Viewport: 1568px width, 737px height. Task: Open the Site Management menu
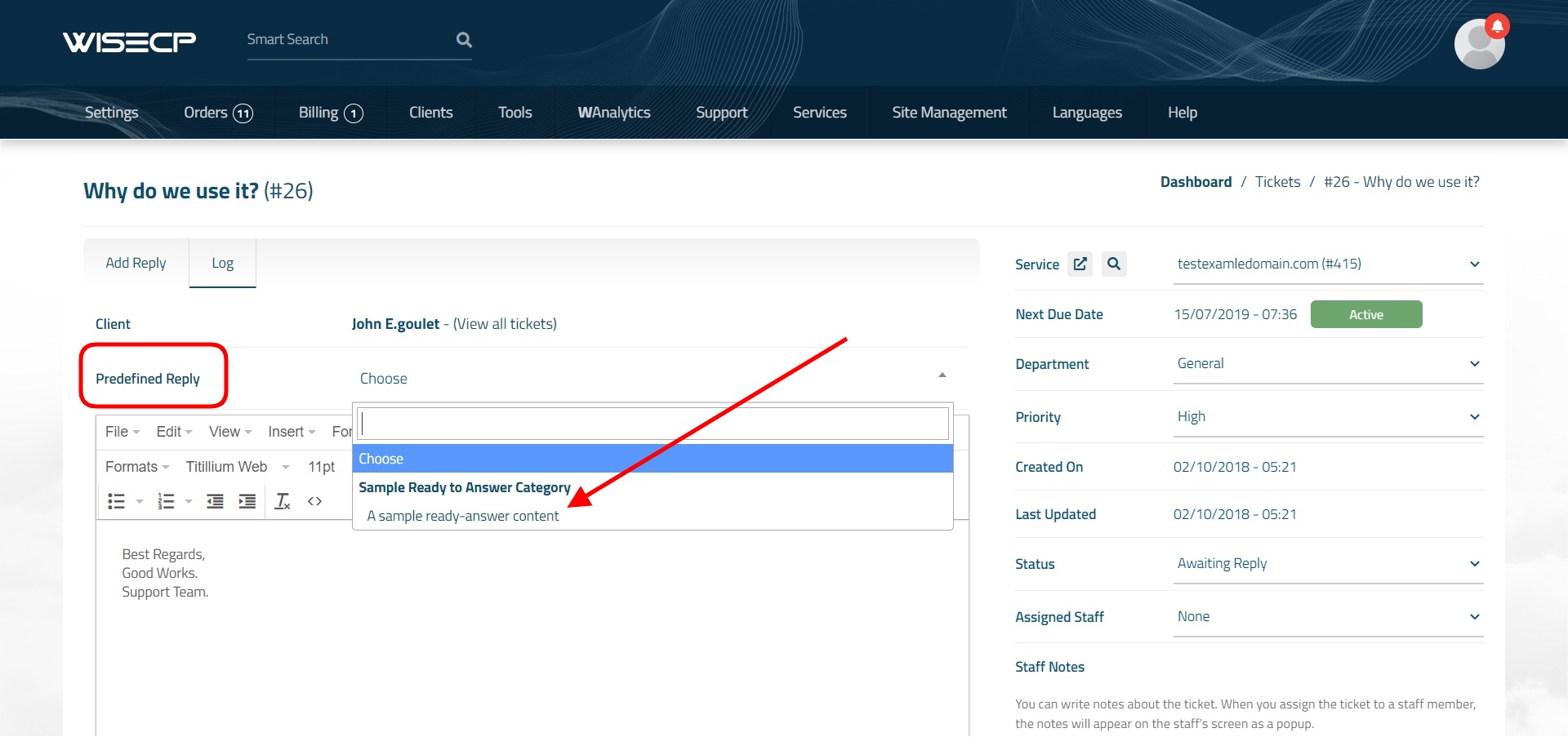[950, 113]
